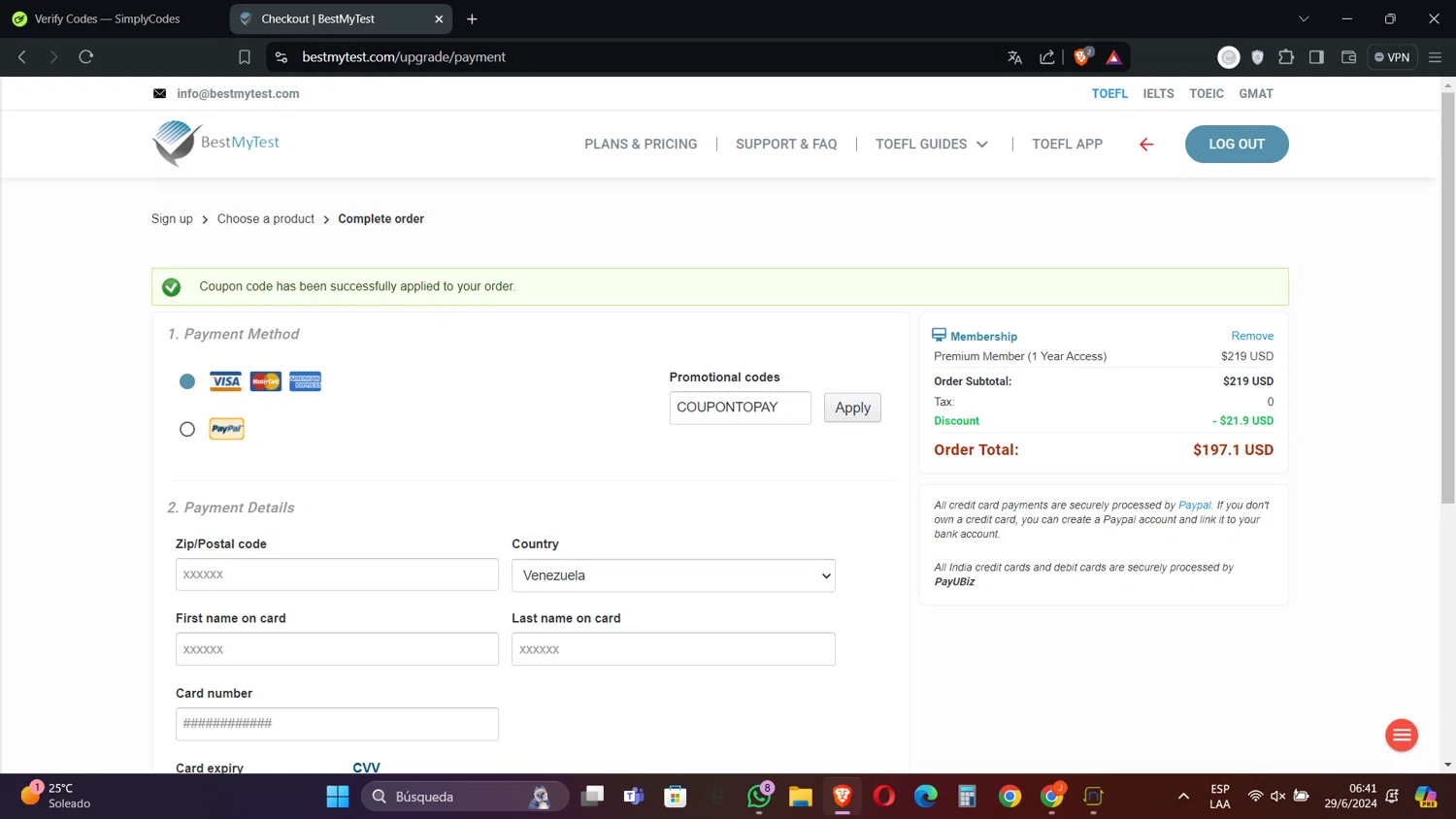Click the First name on card field
The height and width of the screenshot is (819, 1456).
(337, 649)
